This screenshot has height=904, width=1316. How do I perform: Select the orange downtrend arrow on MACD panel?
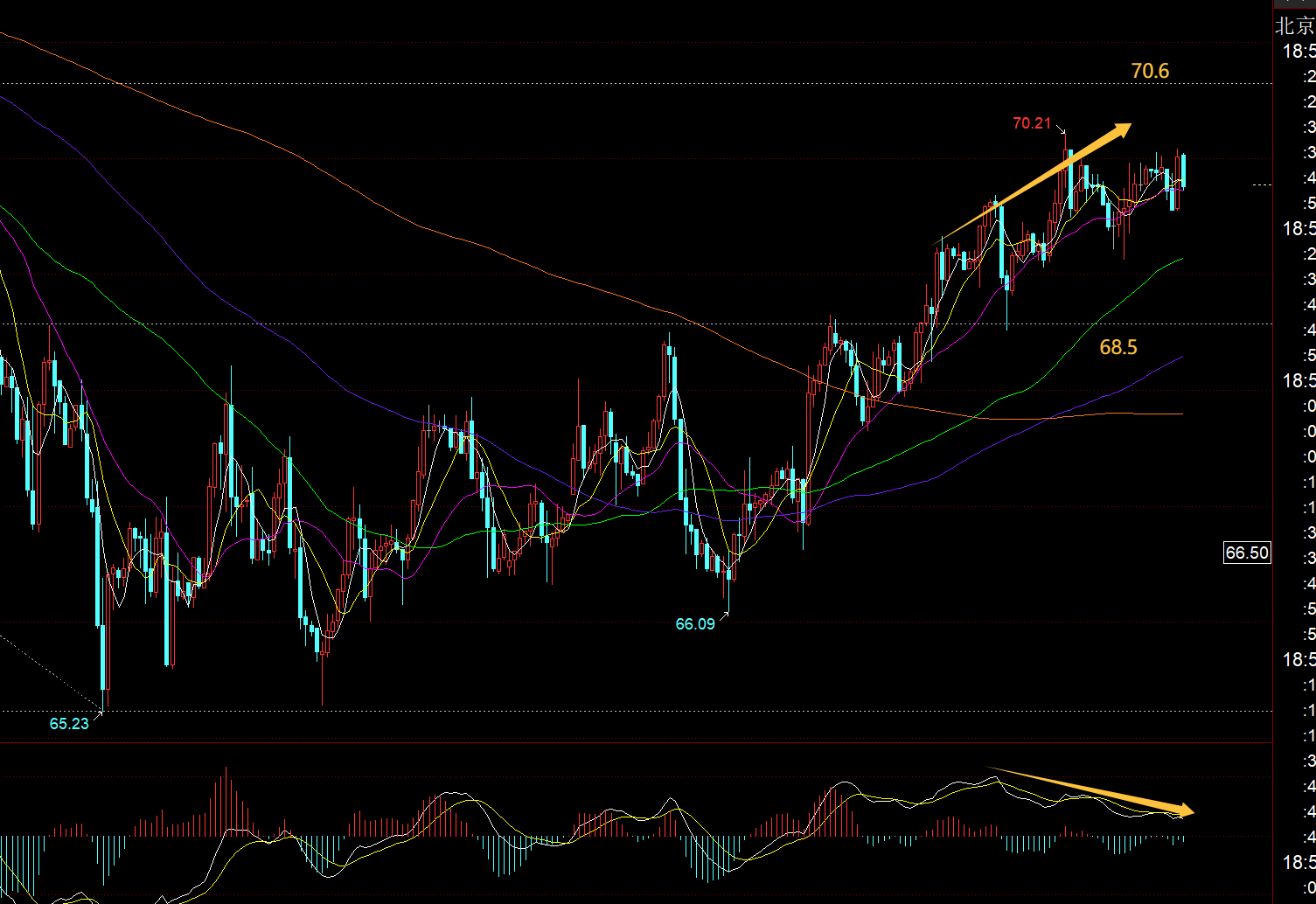[1093, 791]
